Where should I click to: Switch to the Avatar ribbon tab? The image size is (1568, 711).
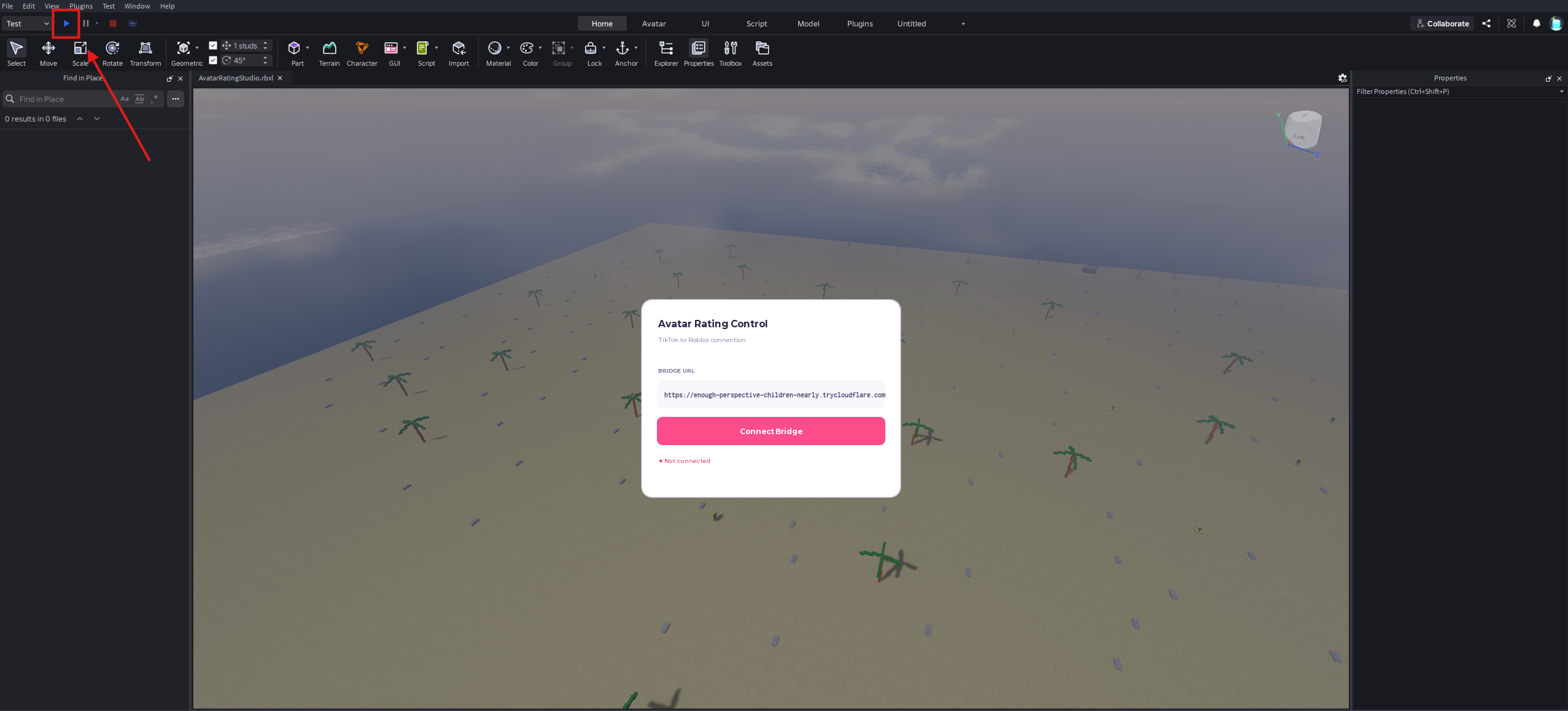pos(654,23)
